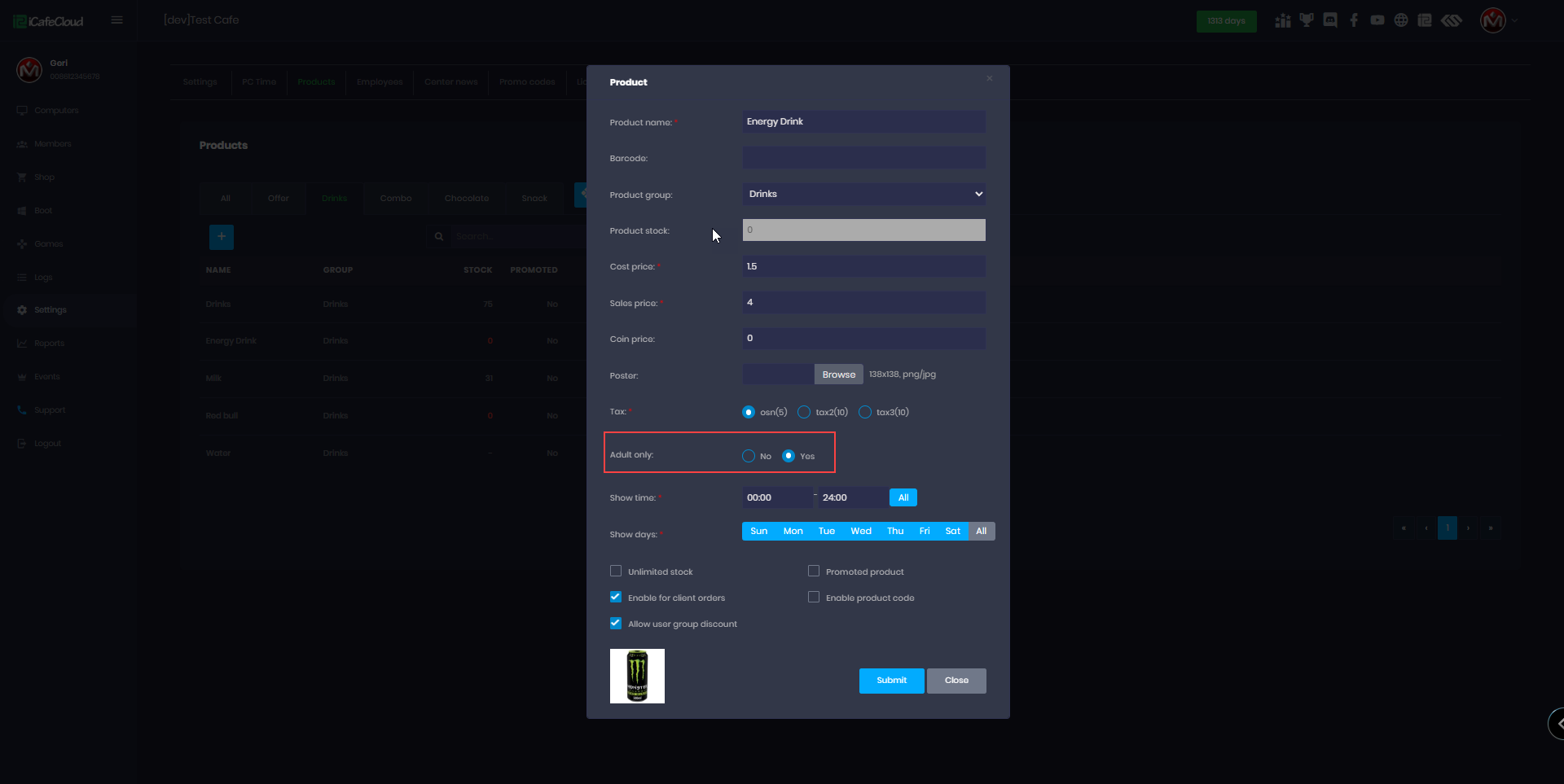Open the Settings gear icon in sidebar
Viewport: 1564px width, 784px height.
point(22,310)
